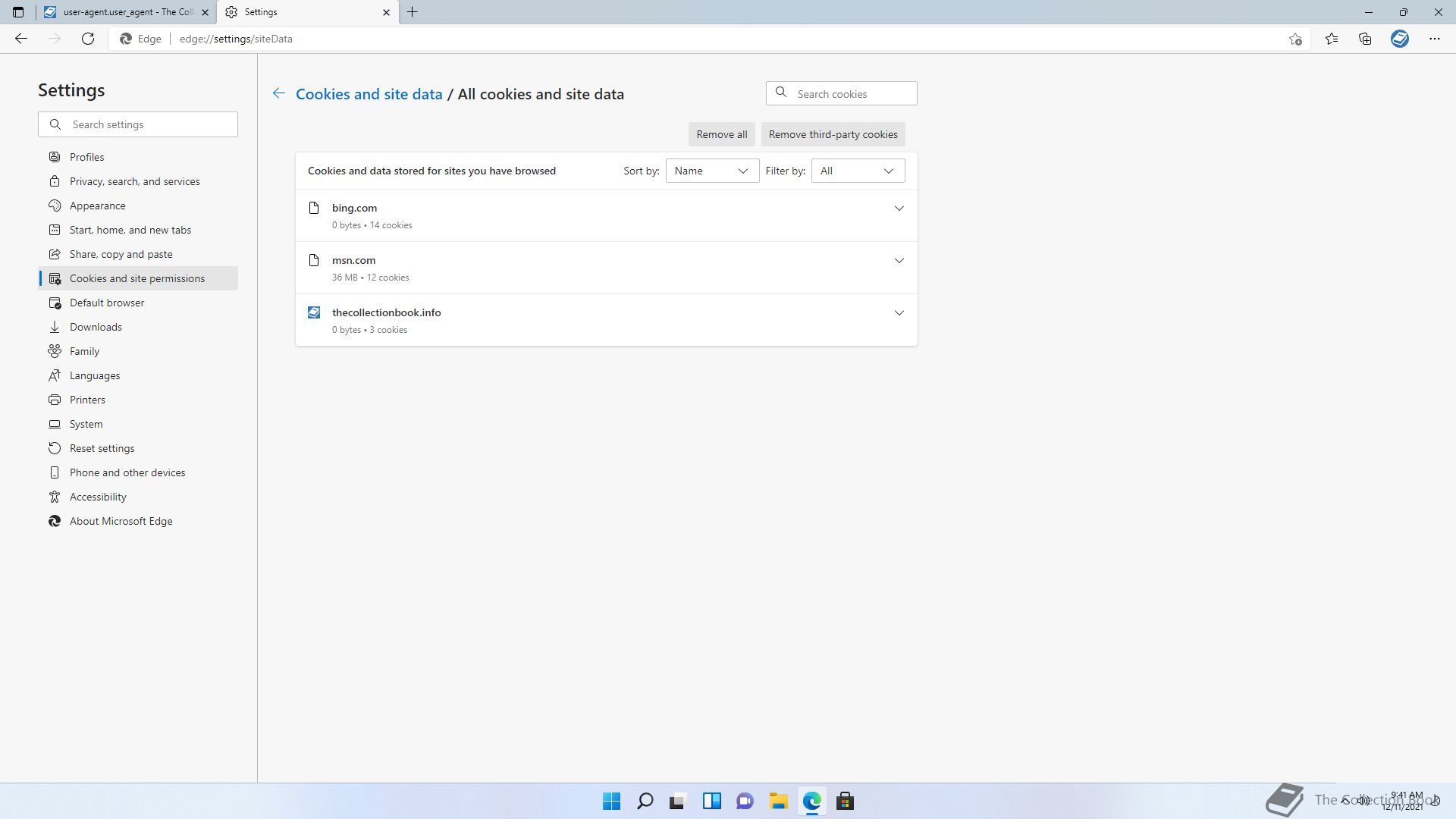The width and height of the screenshot is (1456, 819).
Task: Open Edge Settings and more menu
Action: click(1435, 39)
